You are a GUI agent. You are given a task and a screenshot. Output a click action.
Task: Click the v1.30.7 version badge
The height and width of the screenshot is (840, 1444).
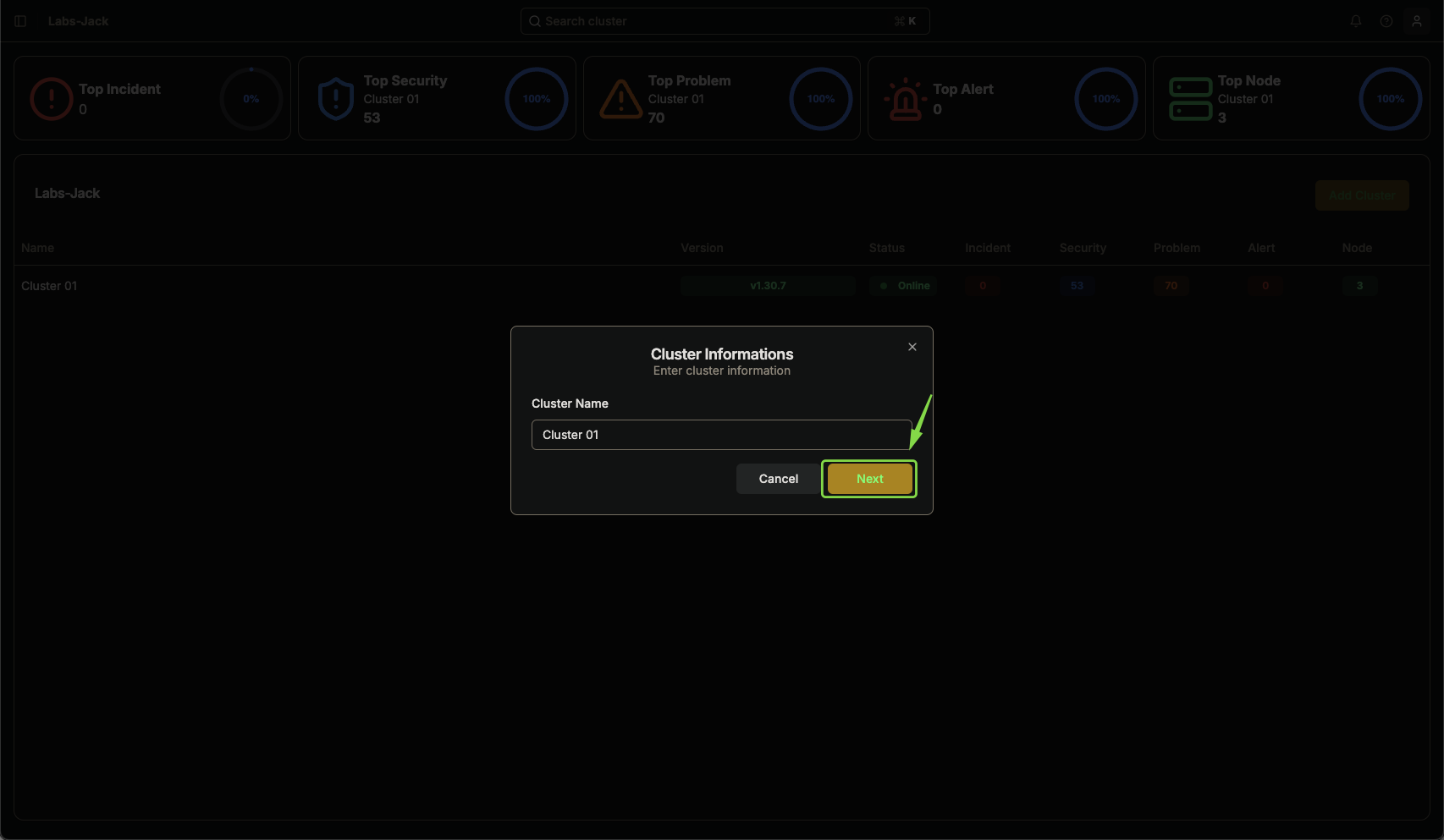coord(768,286)
